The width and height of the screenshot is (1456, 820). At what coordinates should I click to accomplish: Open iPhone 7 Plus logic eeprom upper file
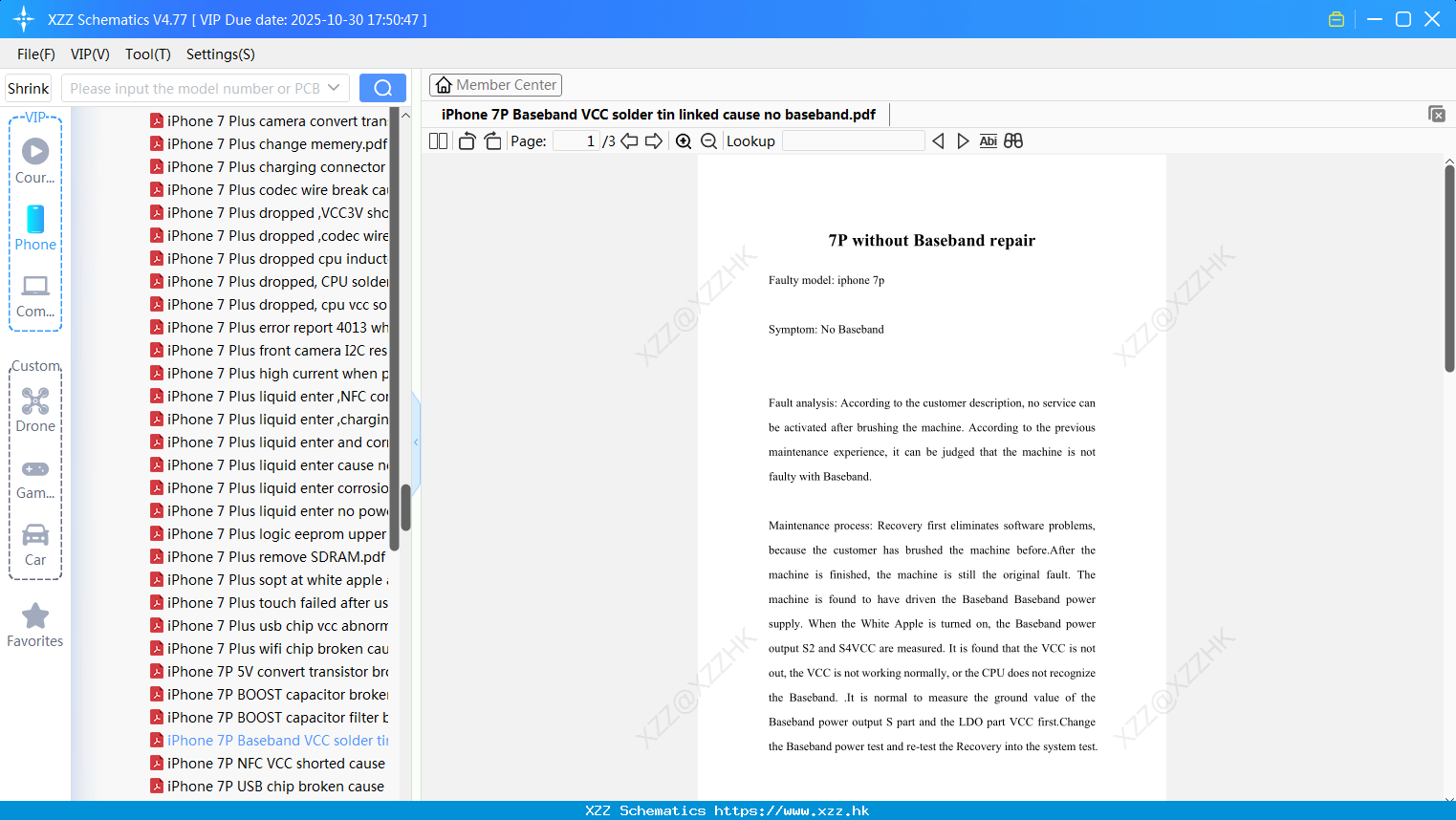coord(269,534)
